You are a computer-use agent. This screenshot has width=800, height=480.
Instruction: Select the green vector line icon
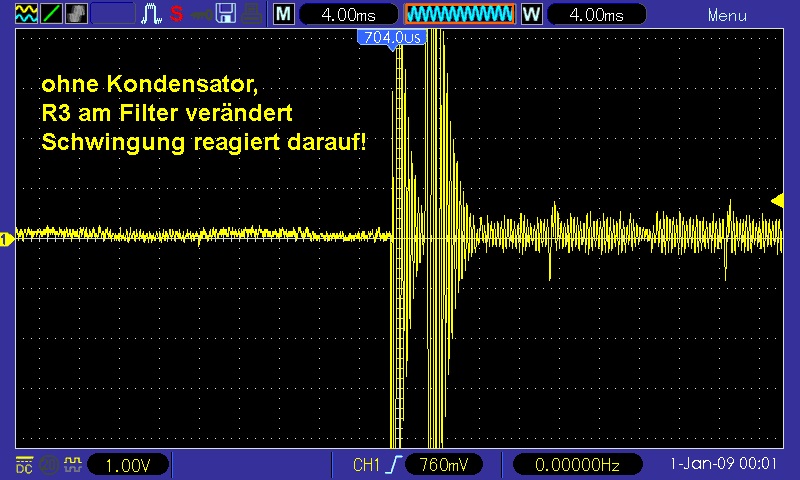(x=51, y=14)
